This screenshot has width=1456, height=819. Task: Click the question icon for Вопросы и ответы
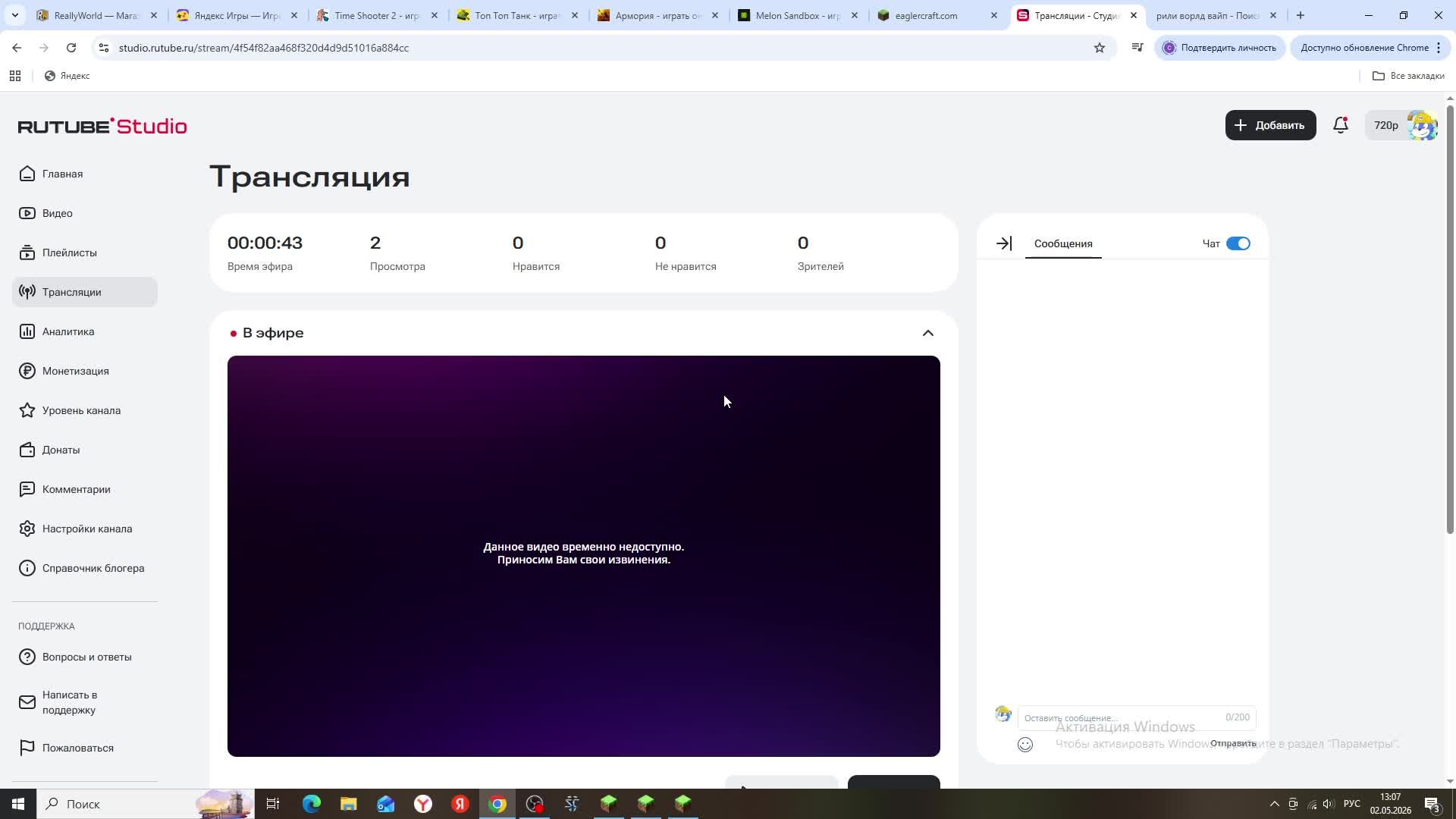27,657
